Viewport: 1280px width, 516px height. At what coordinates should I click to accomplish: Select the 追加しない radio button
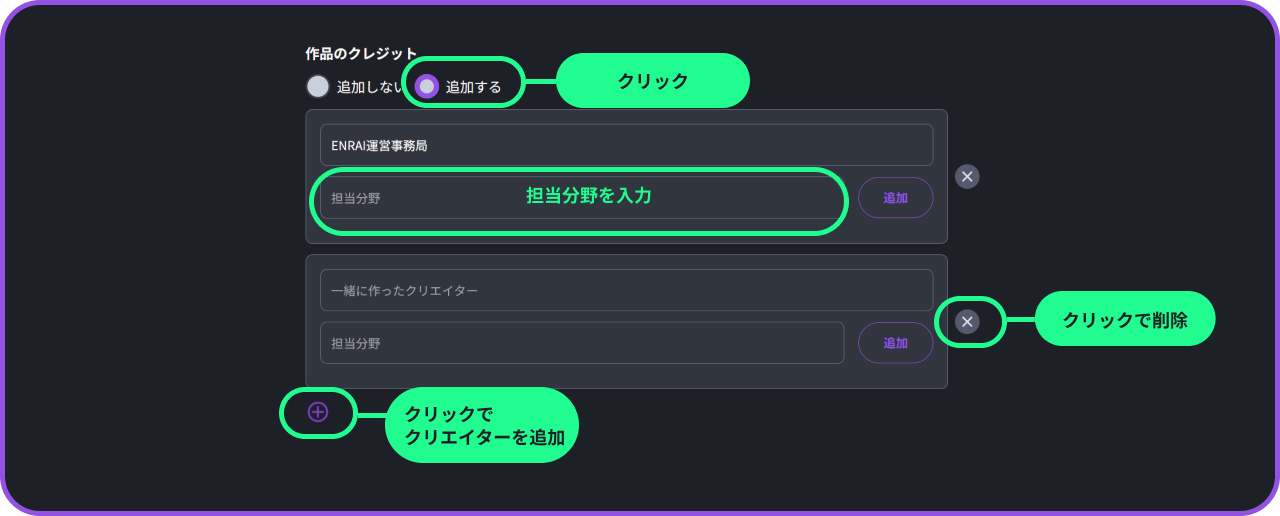click(x=318, y=86)
